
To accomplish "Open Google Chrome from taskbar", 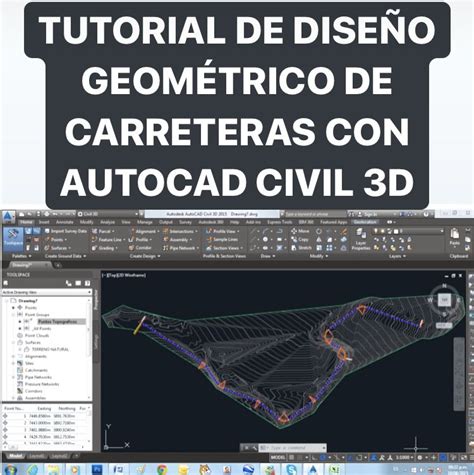I will pos(162,470).
